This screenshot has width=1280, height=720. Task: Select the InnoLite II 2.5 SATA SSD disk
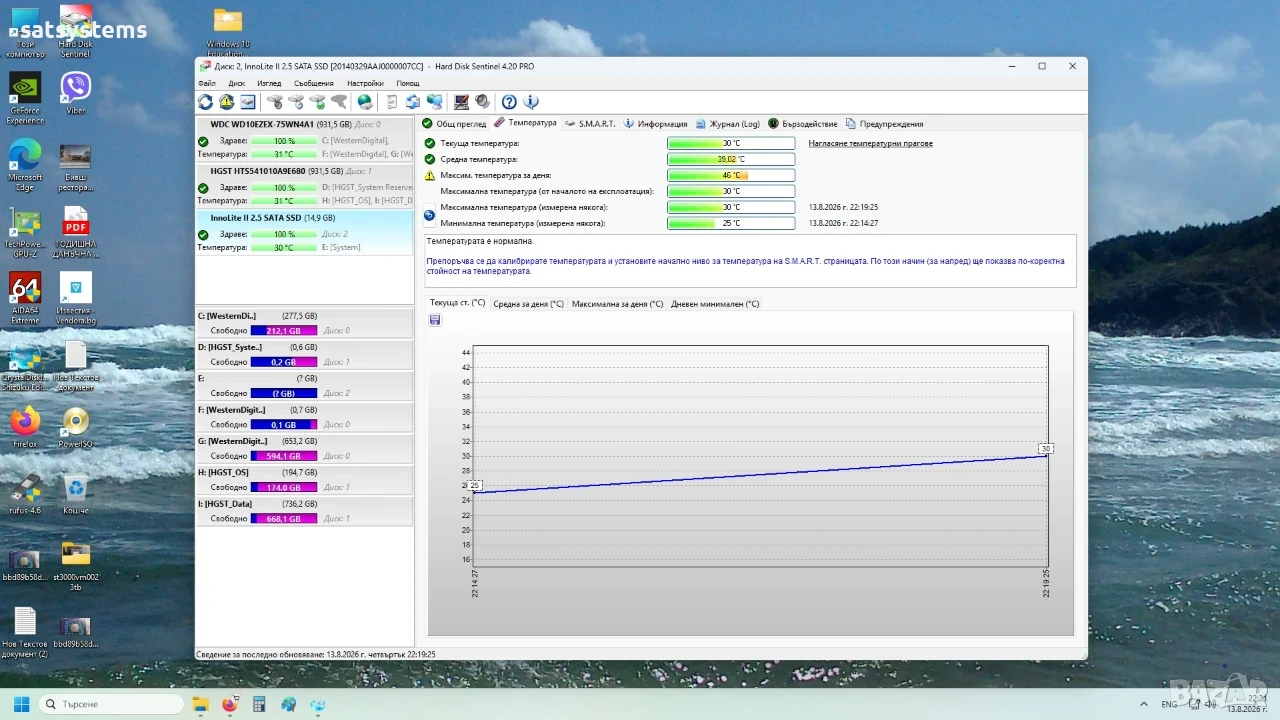tap(305, 233)
